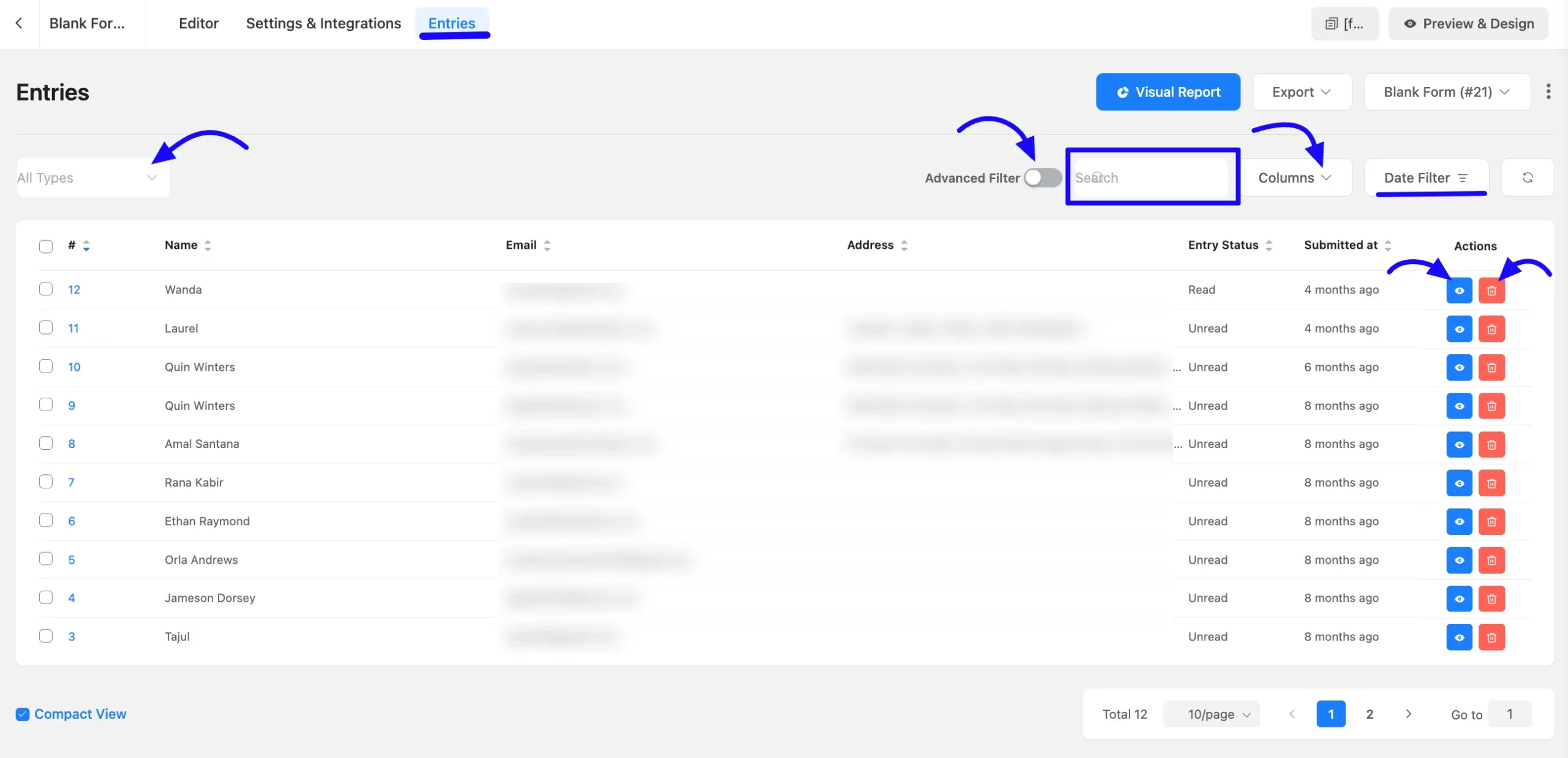Open the All Types dropdown
This screenshot has width=1568, height=758.
click(x=92, y=178)
